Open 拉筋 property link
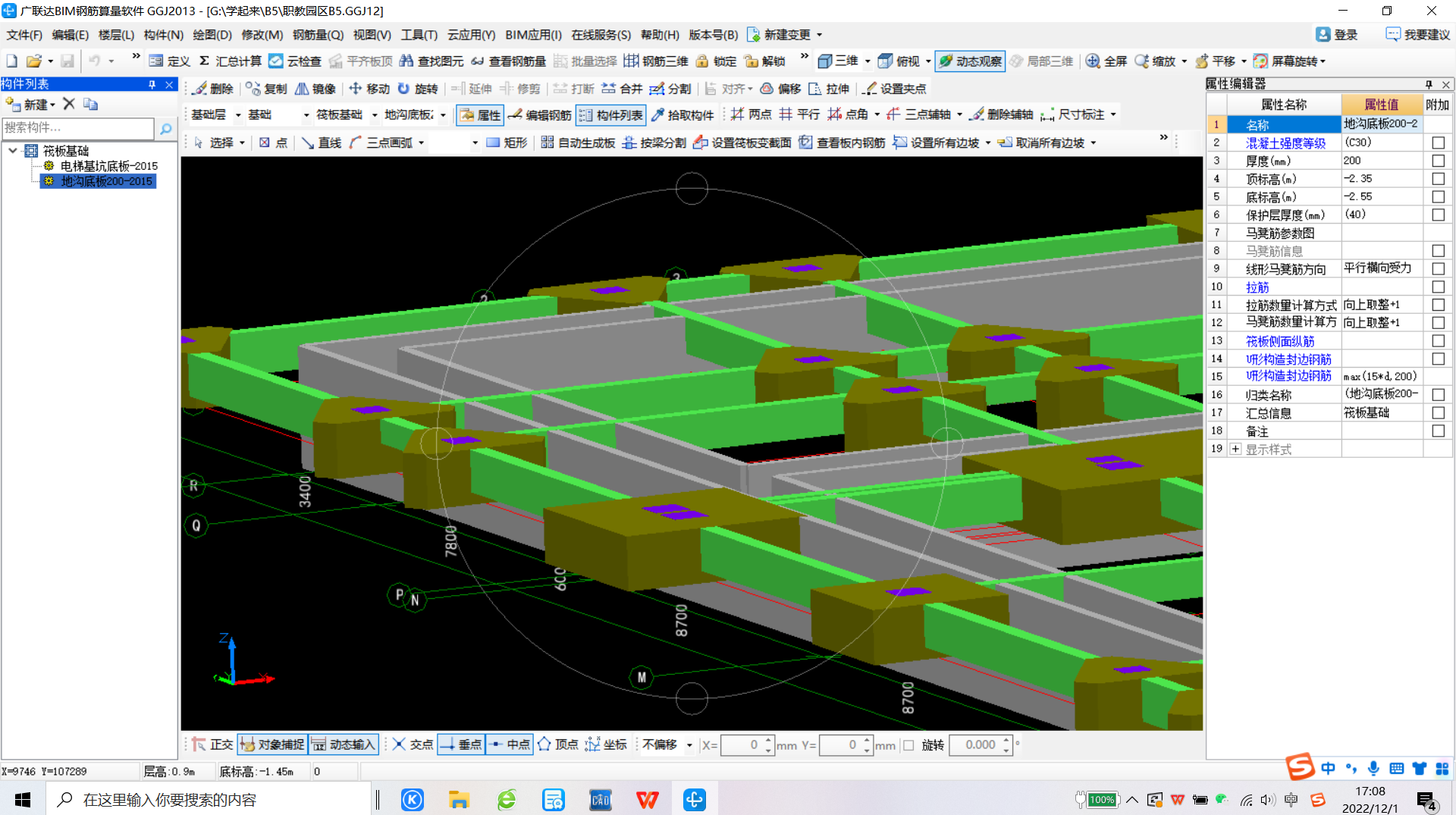The width and height of the screenshot is (1456, 815). click(1257, 287)
